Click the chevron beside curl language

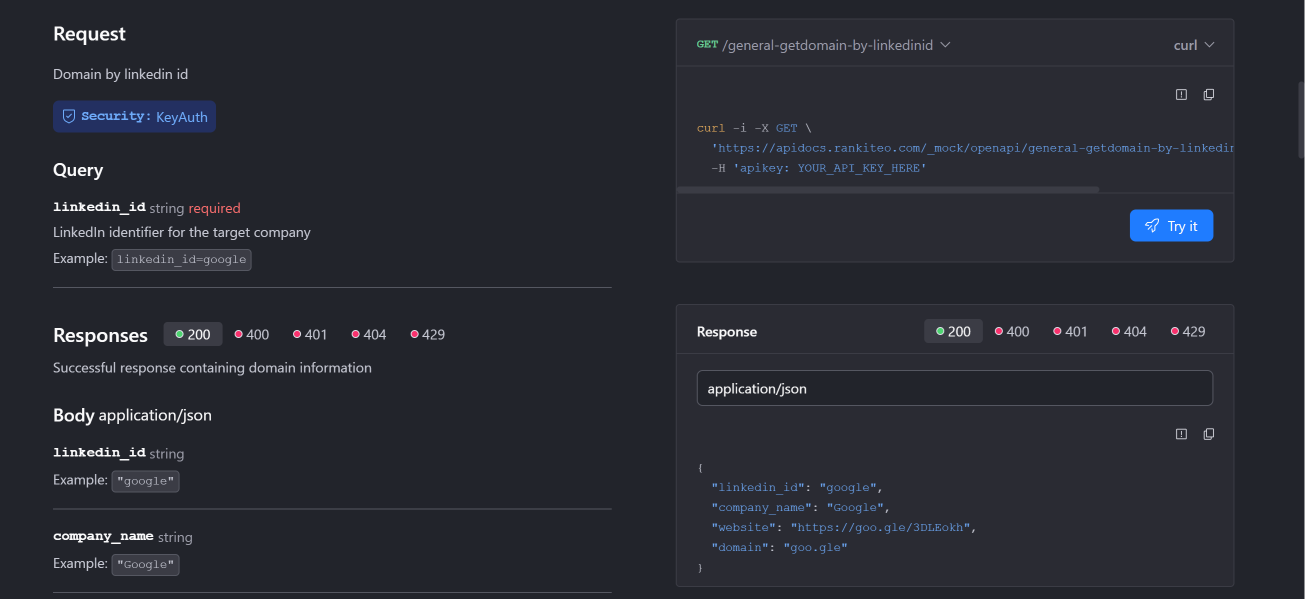(x=1209, y=45)
